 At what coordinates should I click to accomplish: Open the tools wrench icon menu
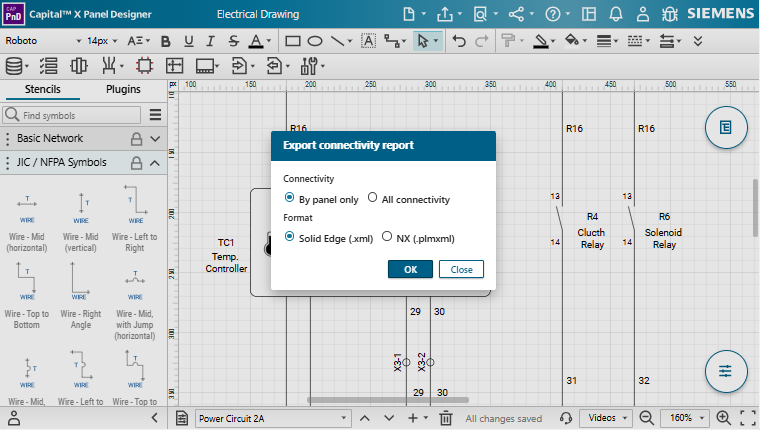click(x=309, y=65)
